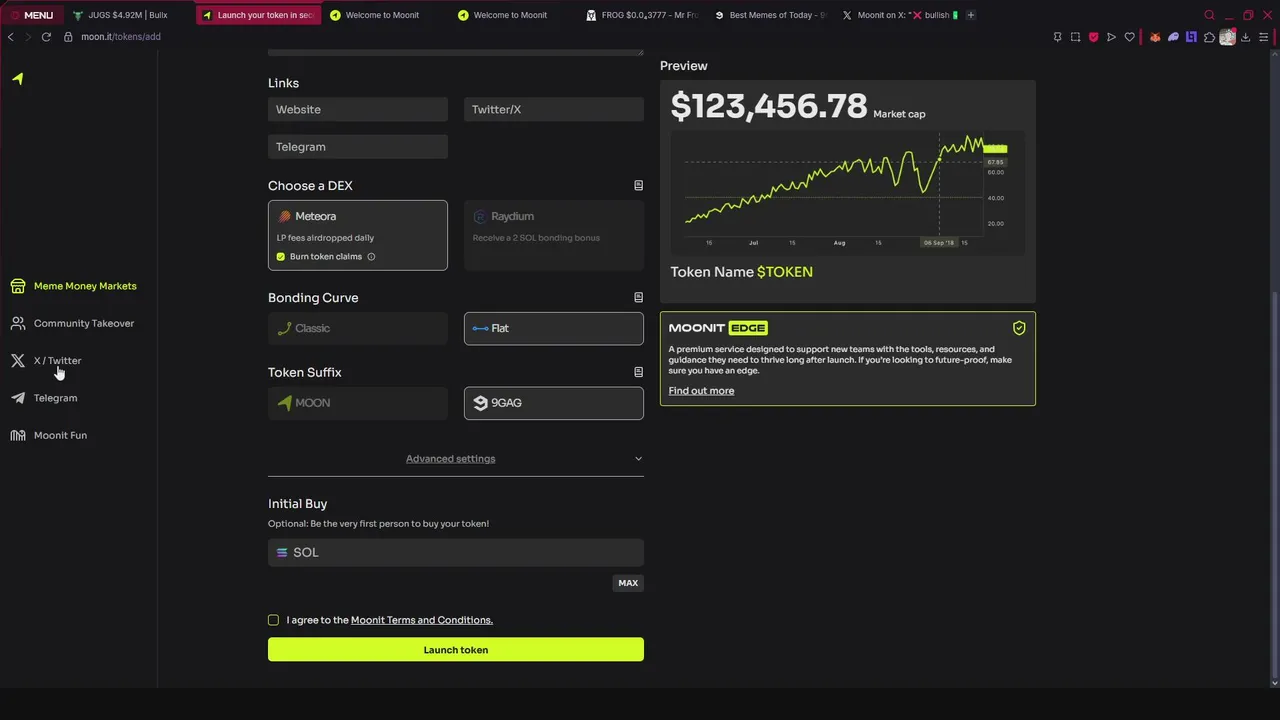Click the profile avatar icon

(x=1227, y=37)
